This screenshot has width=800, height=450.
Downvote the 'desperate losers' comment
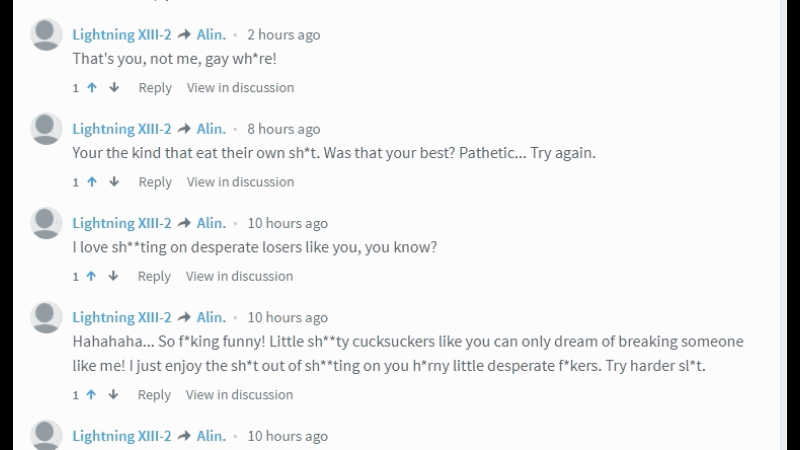coord(114,276)
